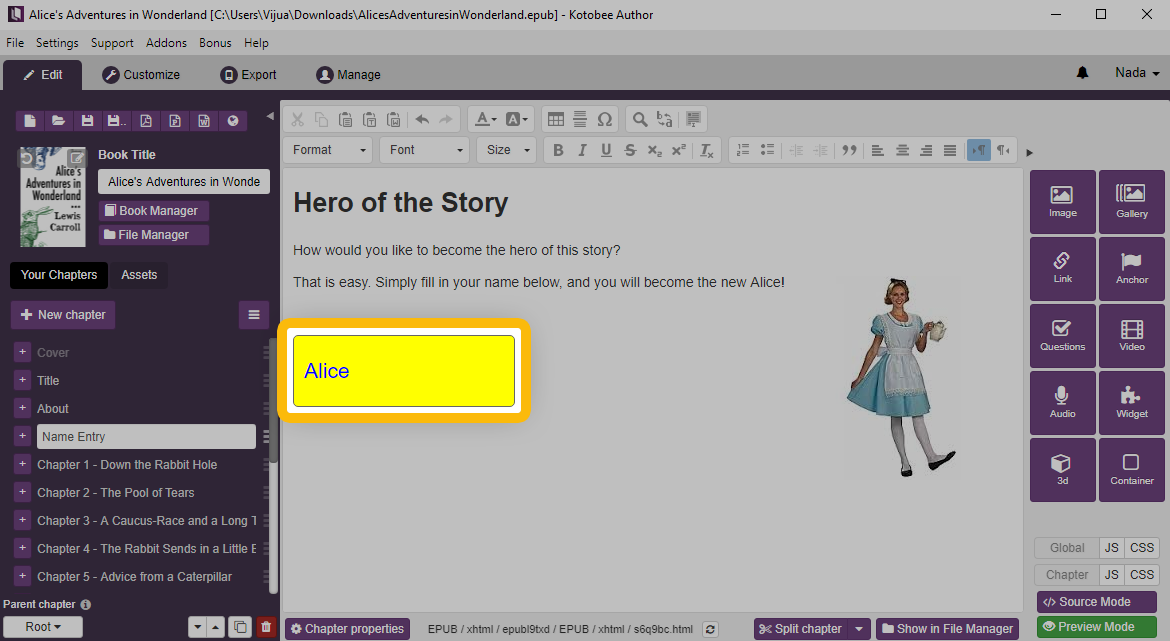Open the Format dropdown

pyautogui.click(x=328, y=150)
